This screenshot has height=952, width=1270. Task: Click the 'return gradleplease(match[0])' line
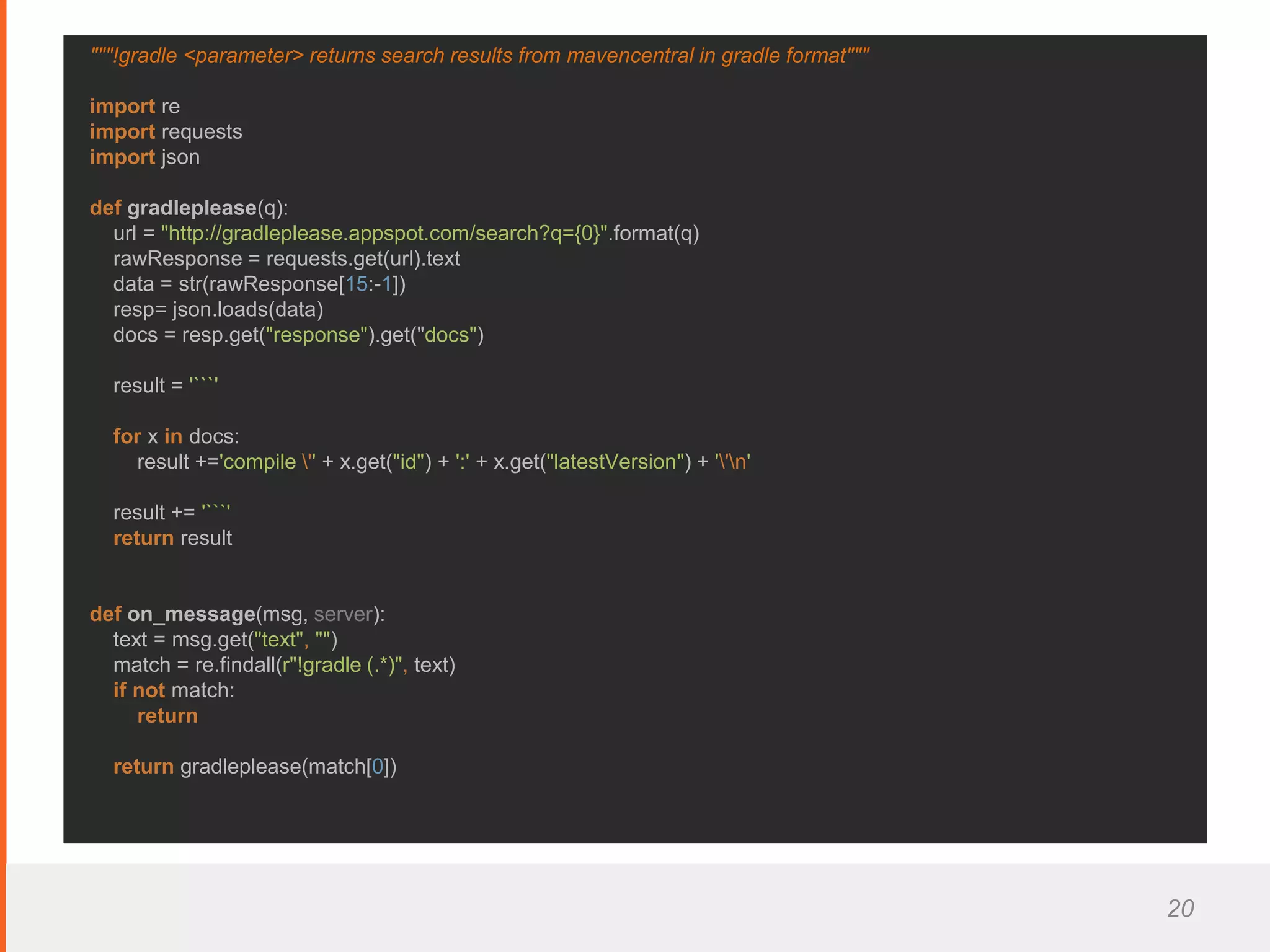[255, 767]
